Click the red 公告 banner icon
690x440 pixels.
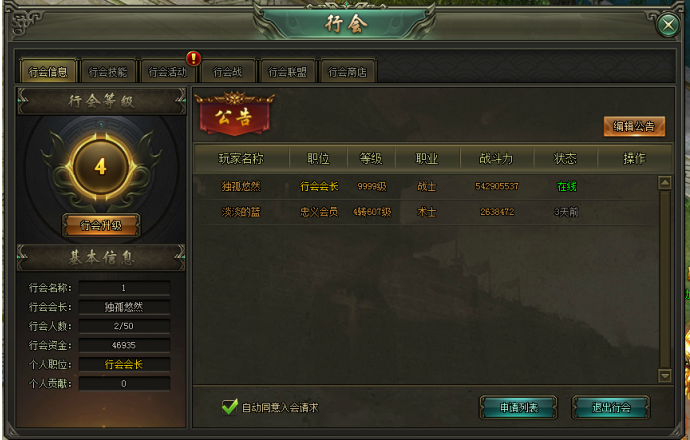coord(235,114)
